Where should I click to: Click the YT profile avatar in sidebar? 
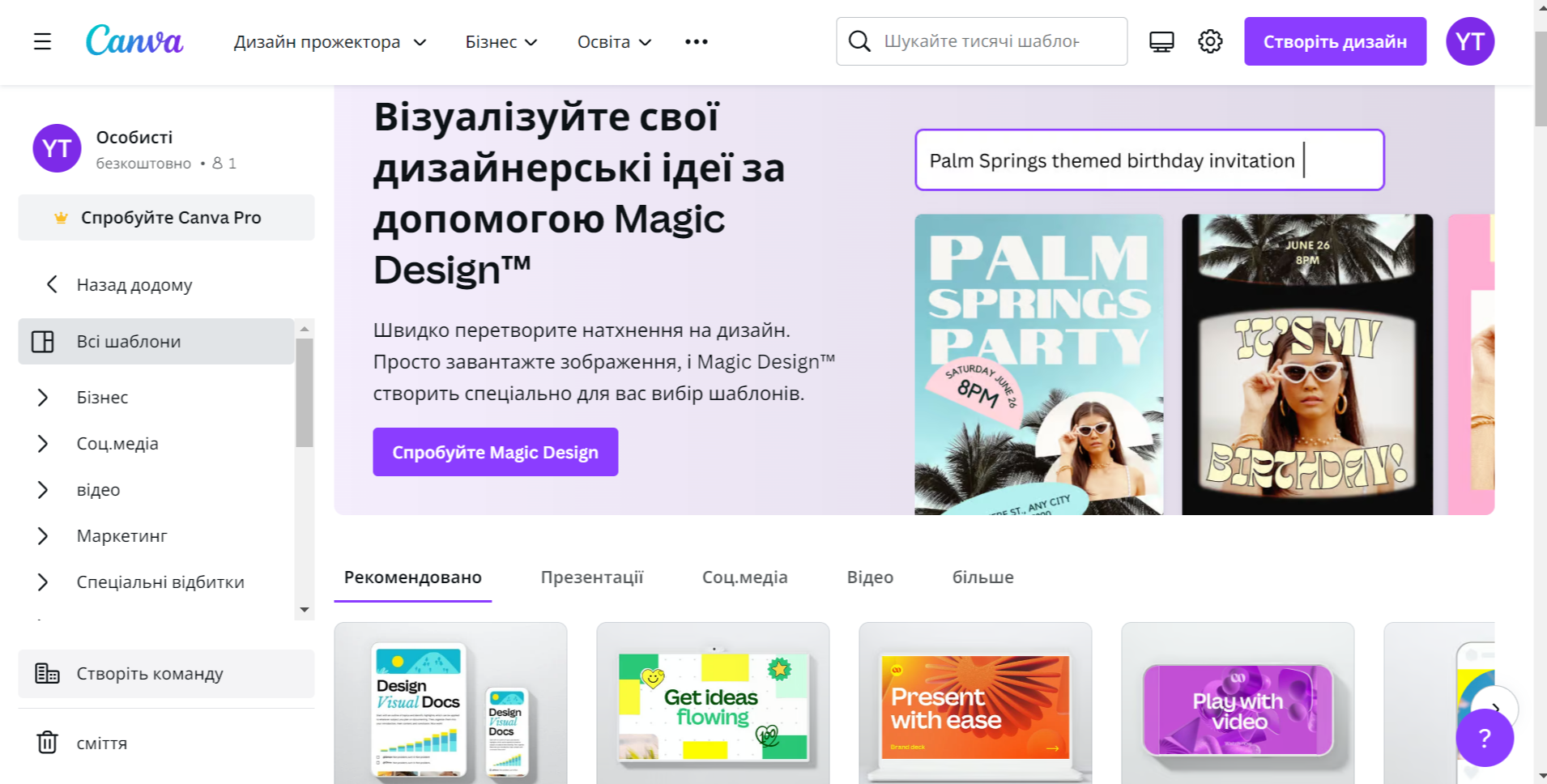57,148
